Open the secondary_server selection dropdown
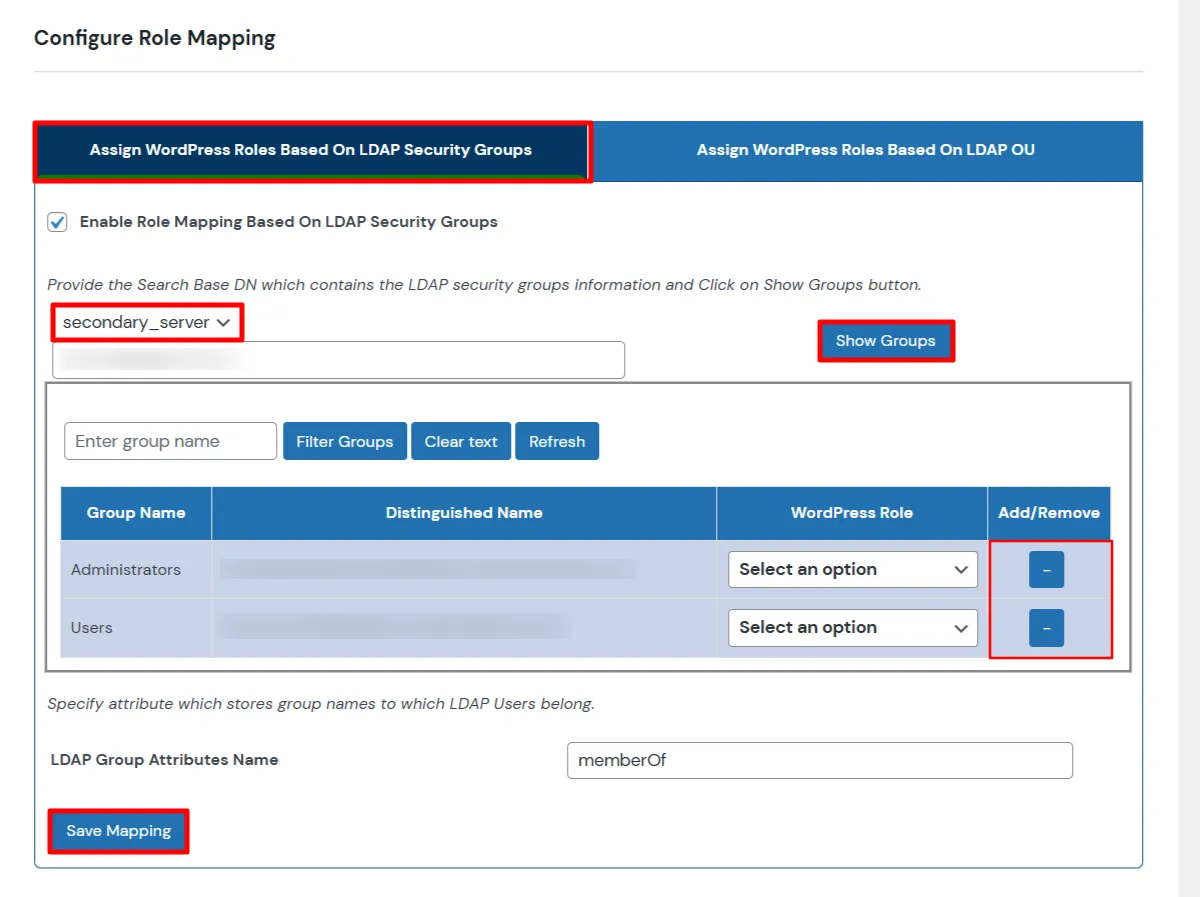The width and height of the screenshot is (1200, 897). pos(145,322)
